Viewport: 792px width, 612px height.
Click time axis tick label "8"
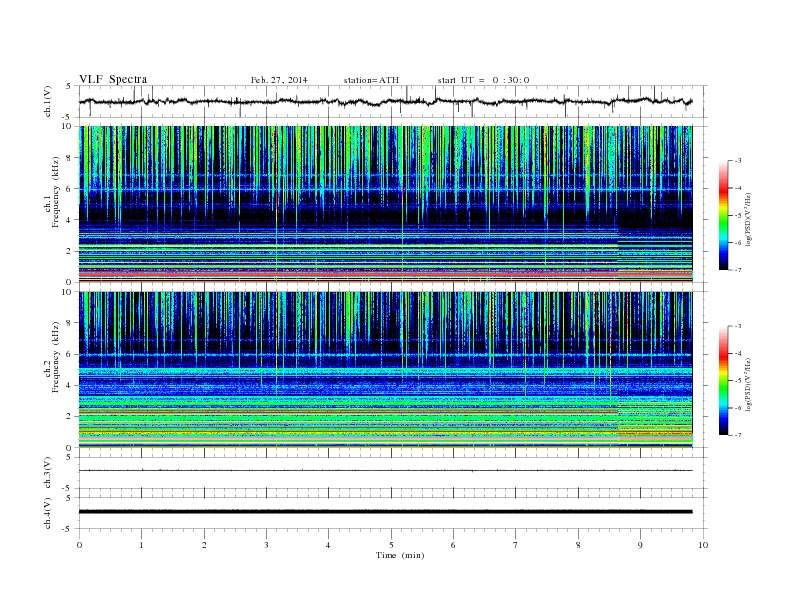pos(578,545)
